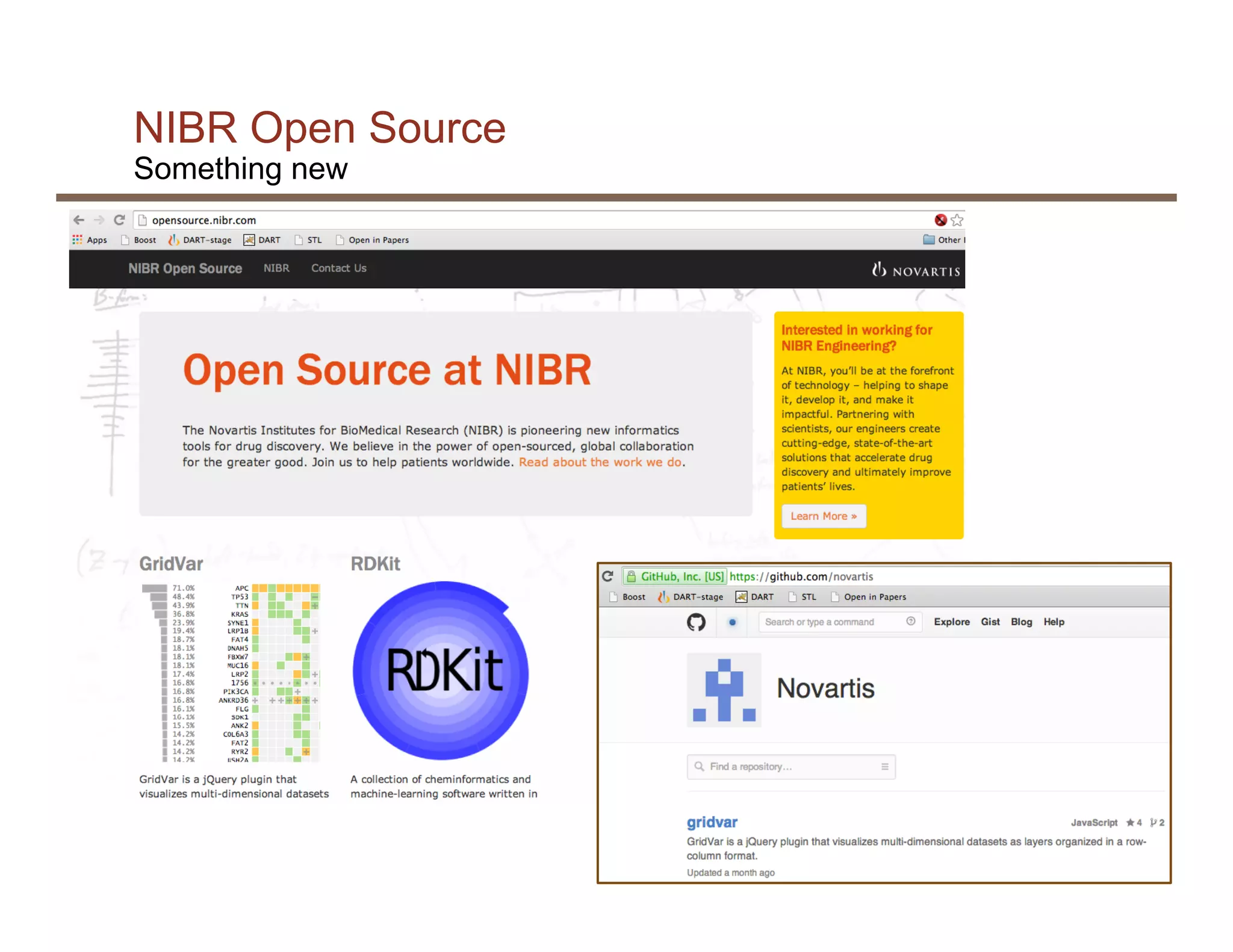Open the Open in Papers bookmark in top browser
1233x952 pixels.
[373, 240]
